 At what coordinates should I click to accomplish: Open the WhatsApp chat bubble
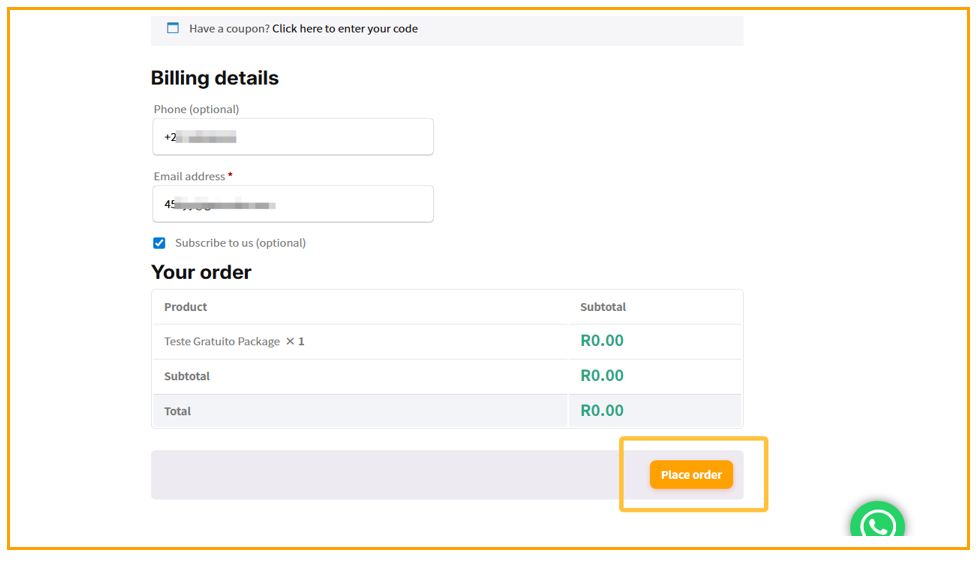tap(877, 524)
